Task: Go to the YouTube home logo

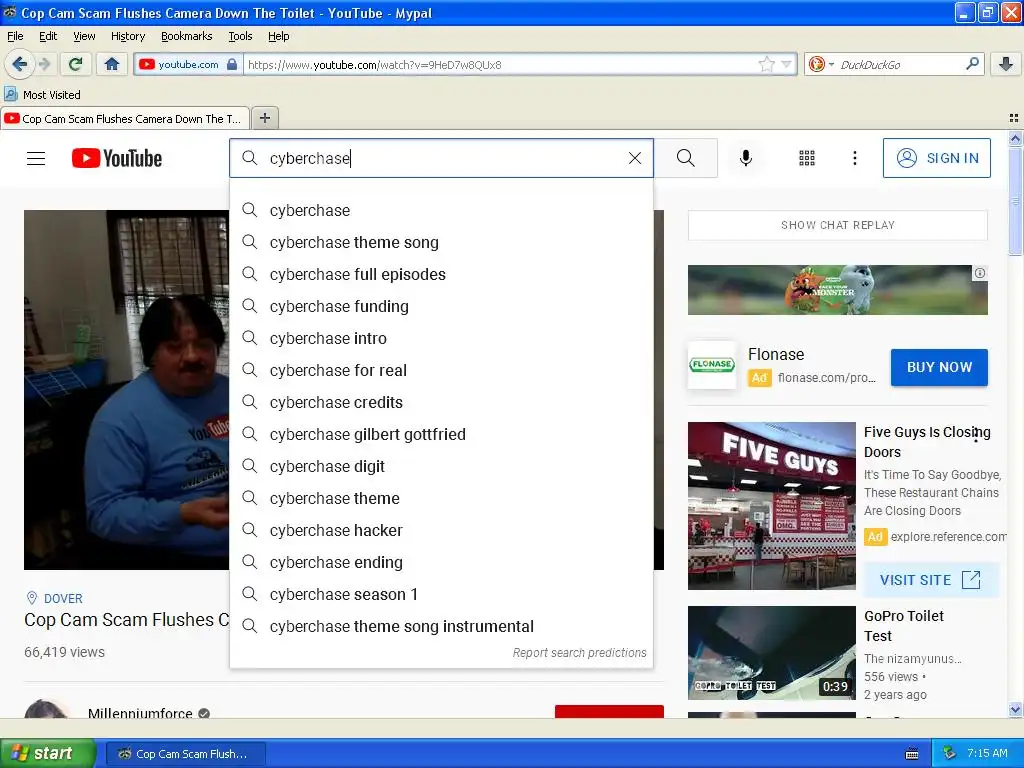Action: [x=117, y=158]
